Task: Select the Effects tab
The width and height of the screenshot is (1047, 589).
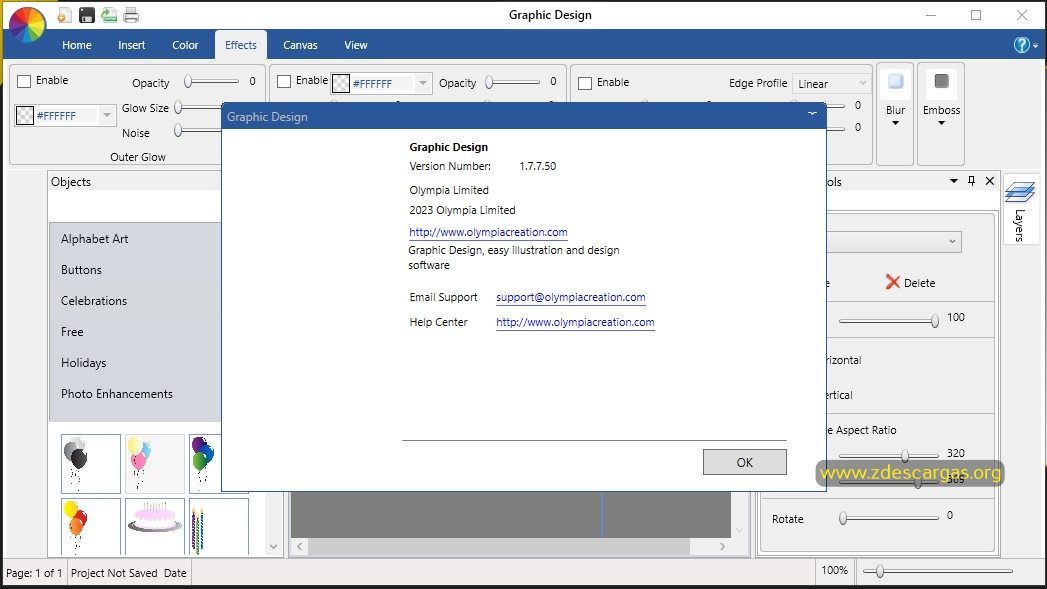Action: pyautogui.click(x=240, y=45)
